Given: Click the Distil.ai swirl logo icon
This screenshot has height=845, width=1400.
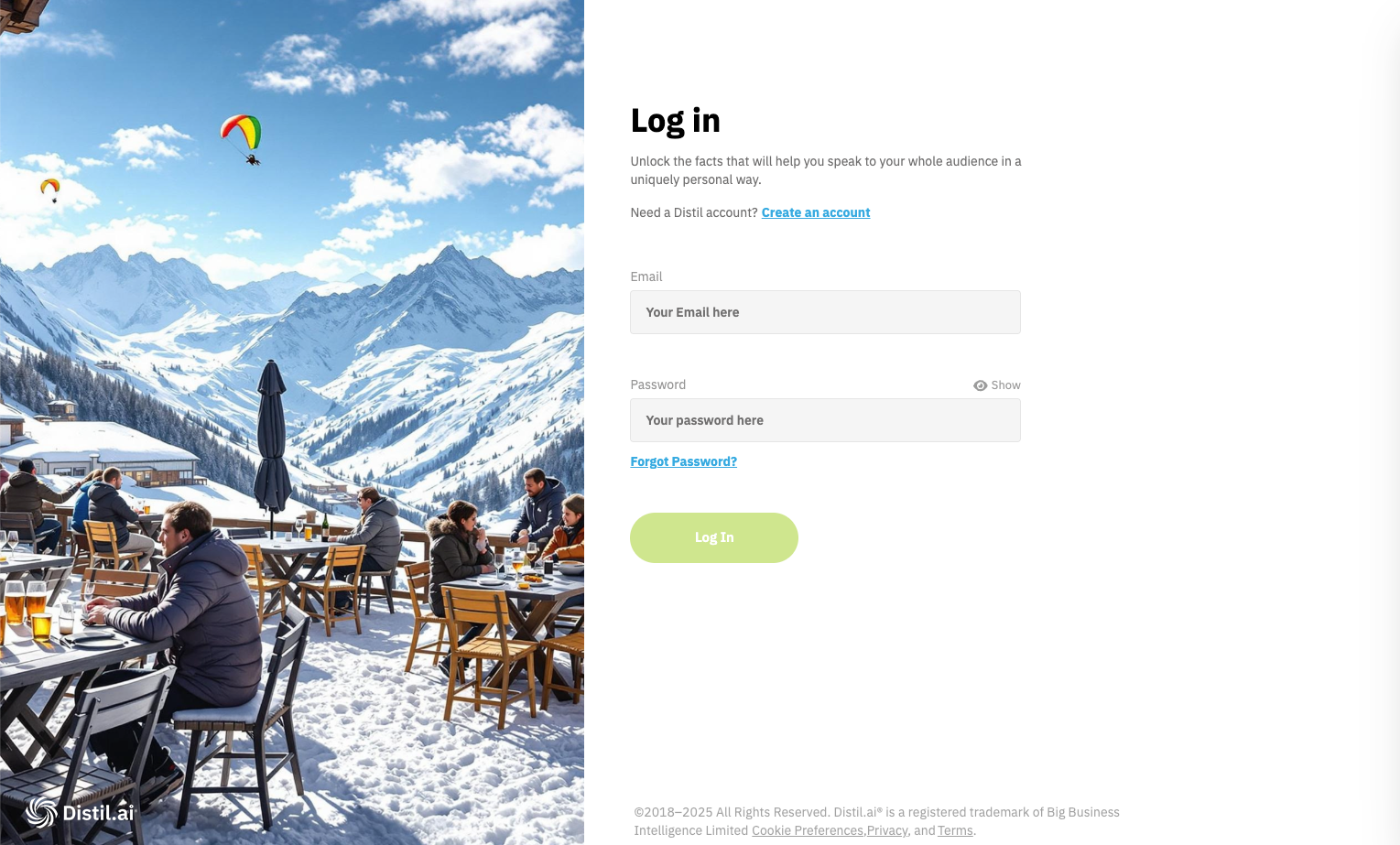Looking at the screenshot, I should [x=40, y=812].
